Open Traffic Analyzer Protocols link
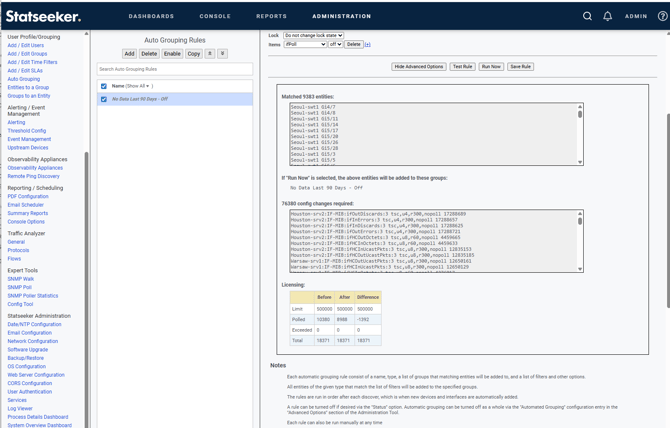The image size is (670, 428). tap(18, 250)
